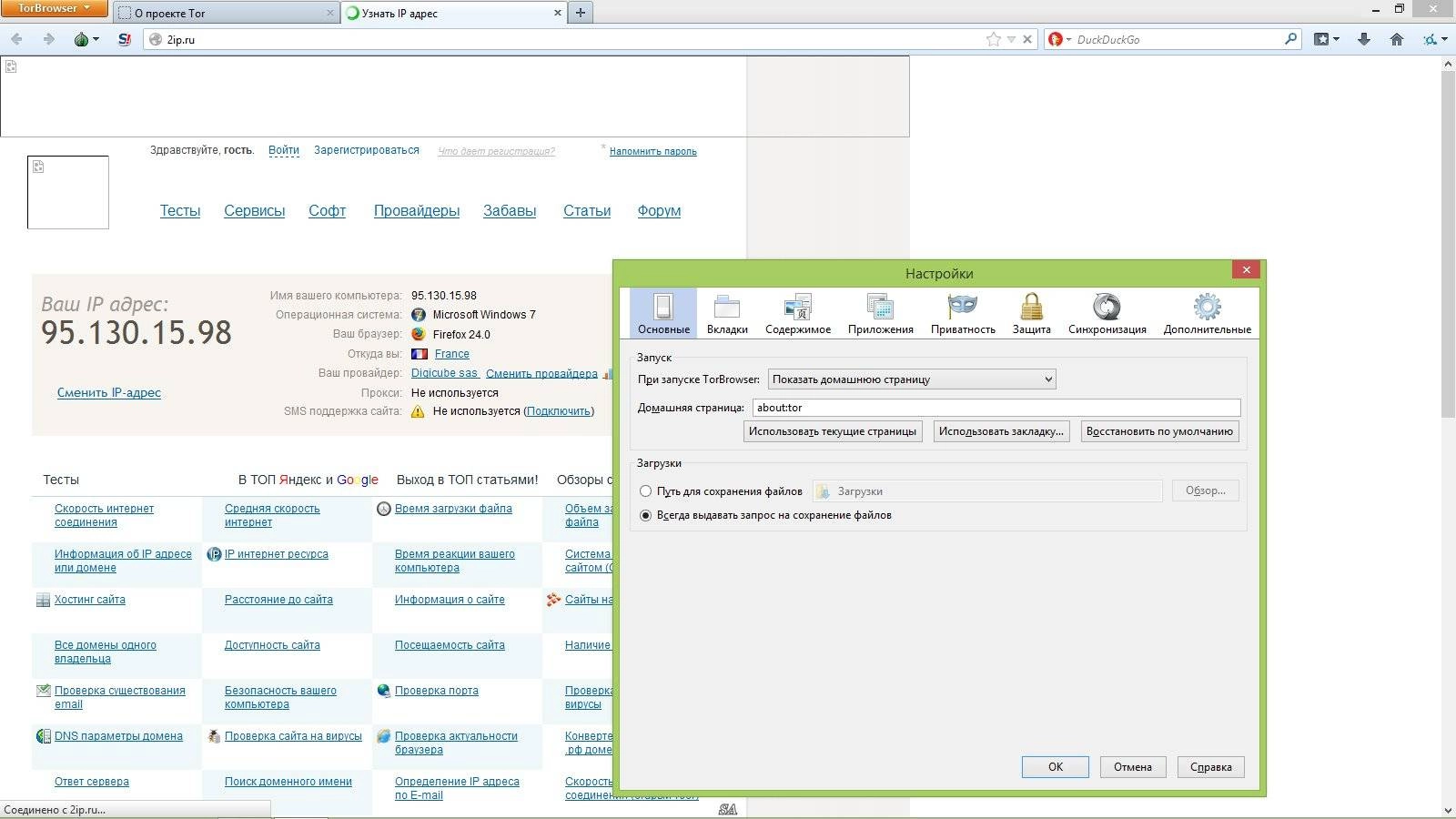Viewport: 1456px width, 819px height.
Task: Close the 'О проекте Tor' tab
Action: point(330,13)
